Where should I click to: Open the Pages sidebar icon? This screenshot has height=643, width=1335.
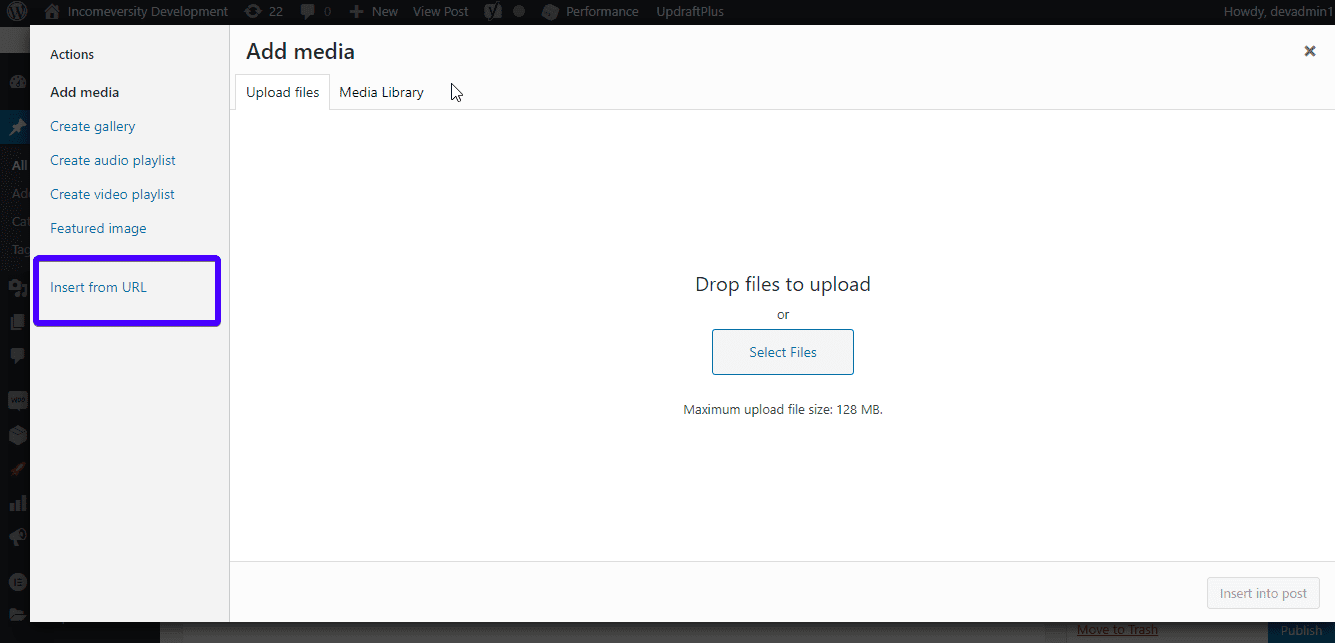pos(17,322)
